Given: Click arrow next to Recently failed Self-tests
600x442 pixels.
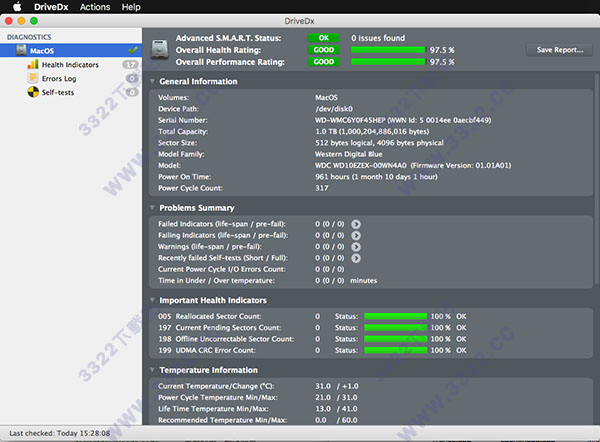Looking at the screenshot, I should (356, 258).
